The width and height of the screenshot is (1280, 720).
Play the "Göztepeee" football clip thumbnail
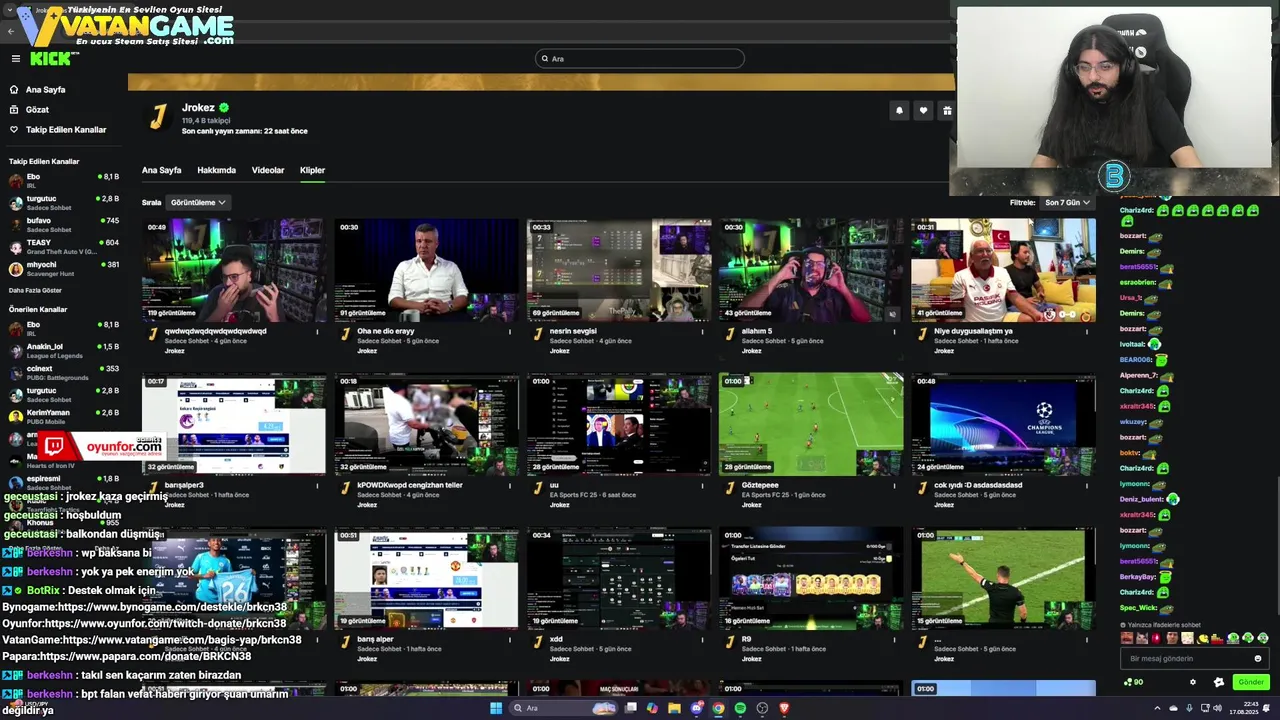(x=810, y=424)
